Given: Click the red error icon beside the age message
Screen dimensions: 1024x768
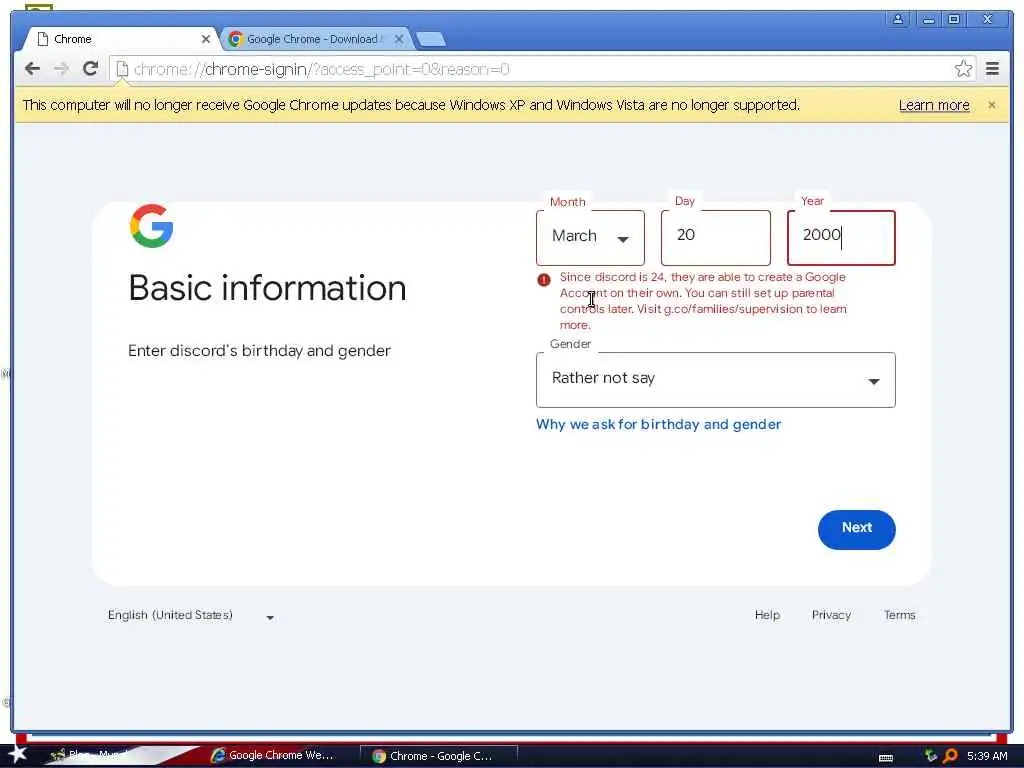Looking at the screenshot, I should coord(543,280).
